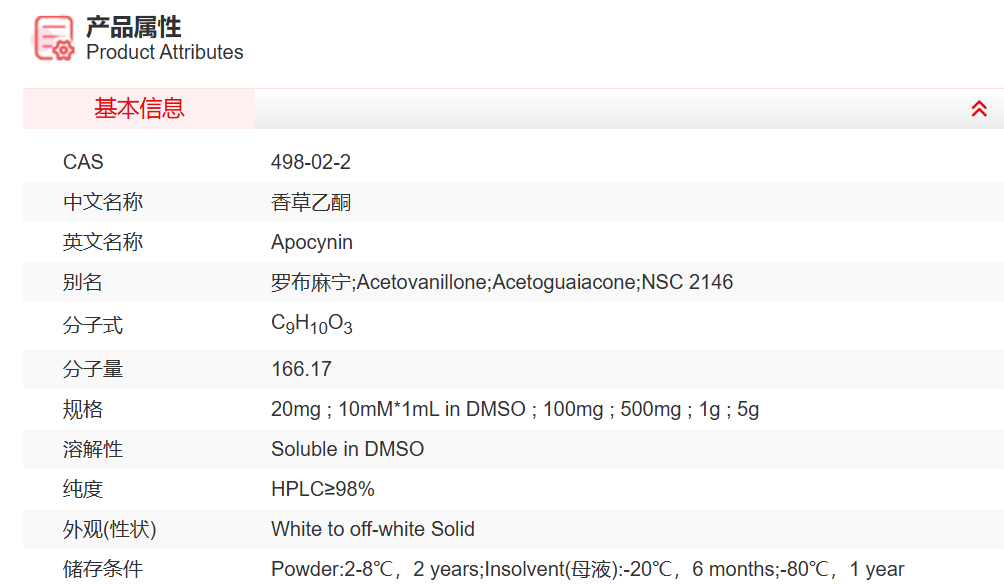Click the Chinese name 香草乙酮 value
Image resolution: width=1004 pixels, height=584 pixels.
(x=311, y=202)
